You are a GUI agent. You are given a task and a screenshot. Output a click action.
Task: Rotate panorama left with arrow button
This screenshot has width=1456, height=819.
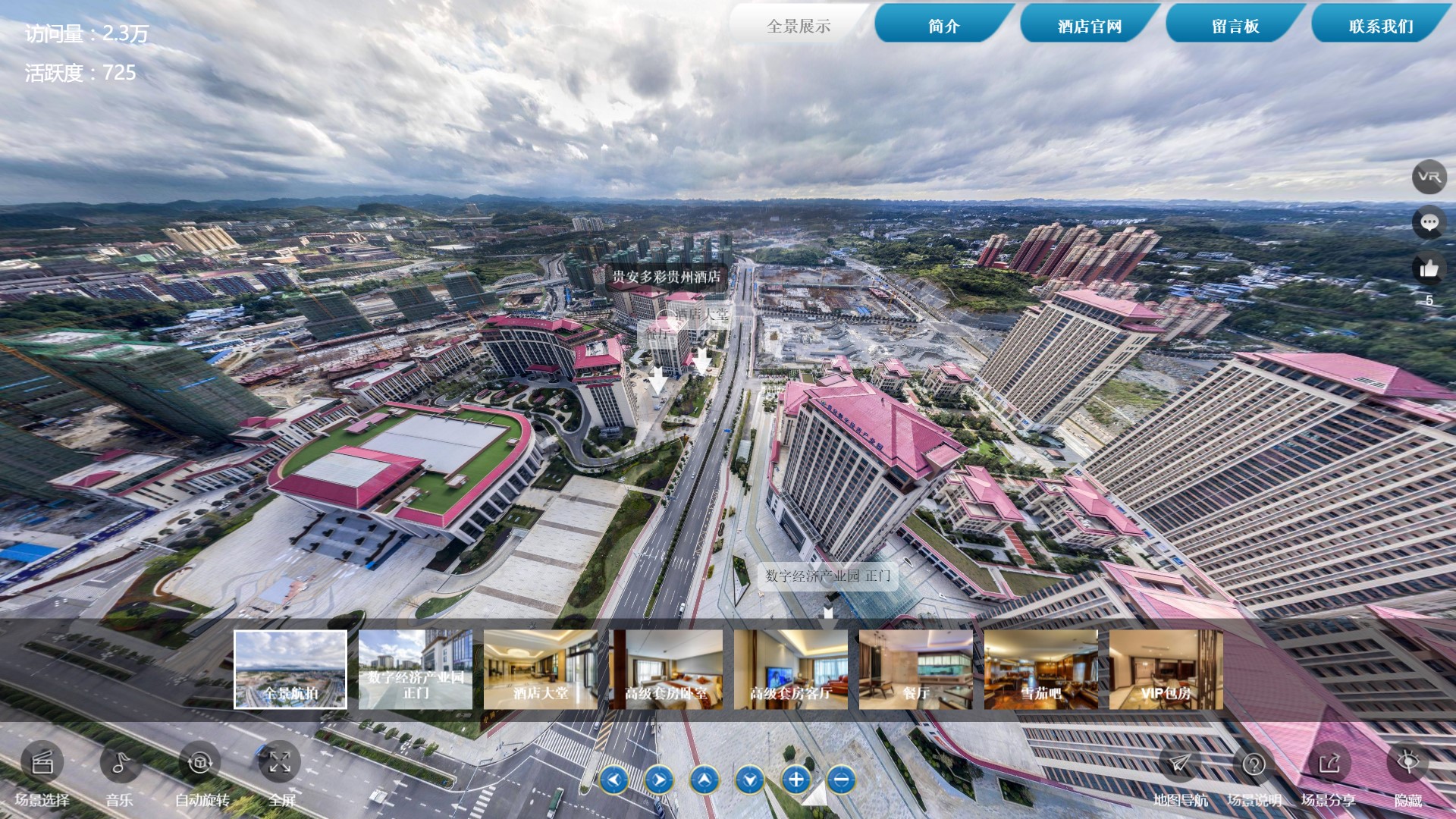click(613, 780)
